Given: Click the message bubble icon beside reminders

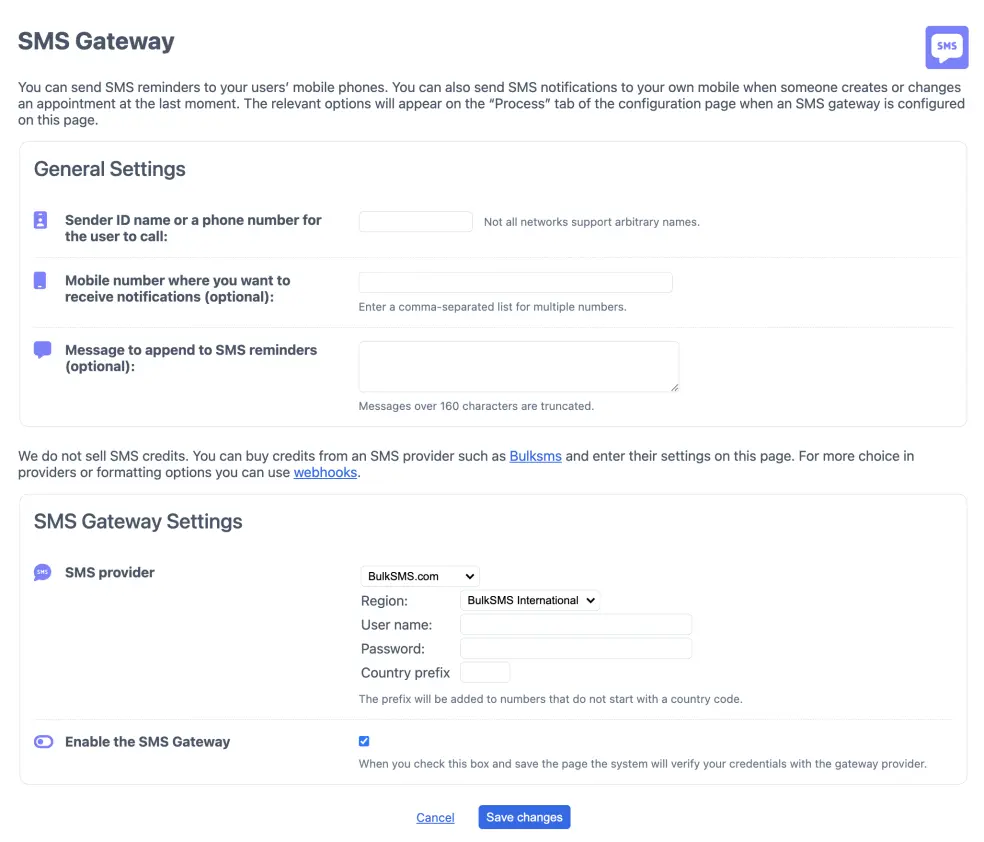Looking at the screenshot, I should [42, 350].
